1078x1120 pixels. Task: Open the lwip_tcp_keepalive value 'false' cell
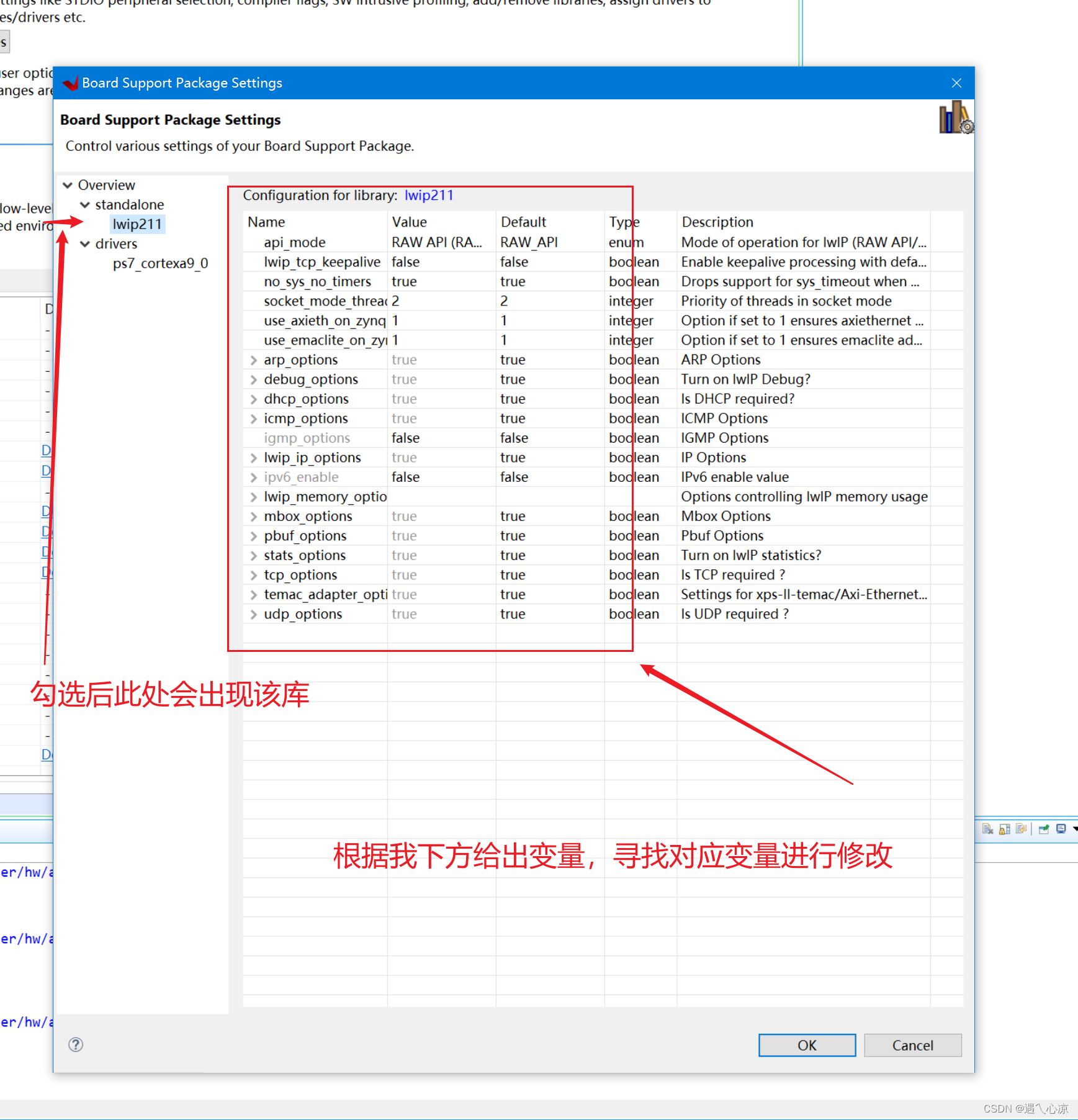pos(442,262)
